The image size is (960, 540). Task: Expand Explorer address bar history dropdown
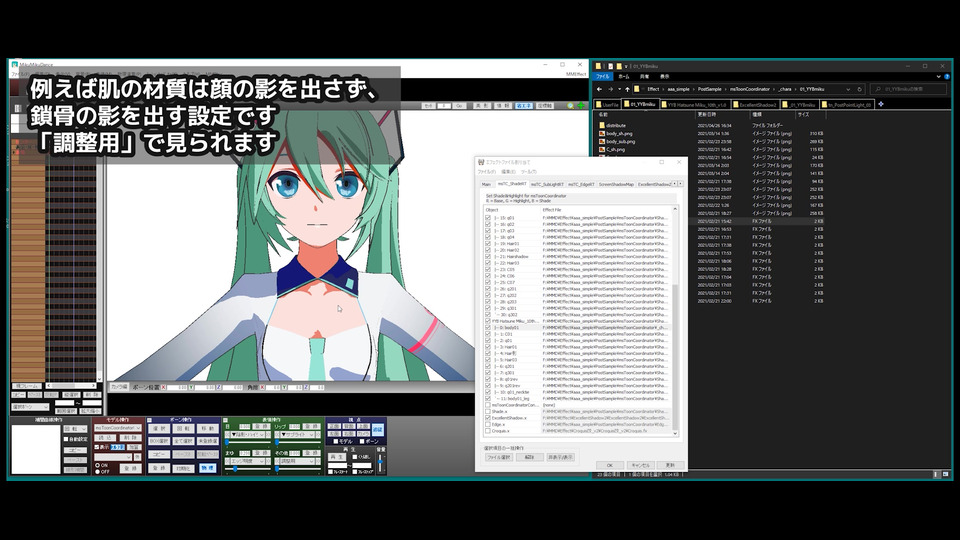click(x=848, y=89)
